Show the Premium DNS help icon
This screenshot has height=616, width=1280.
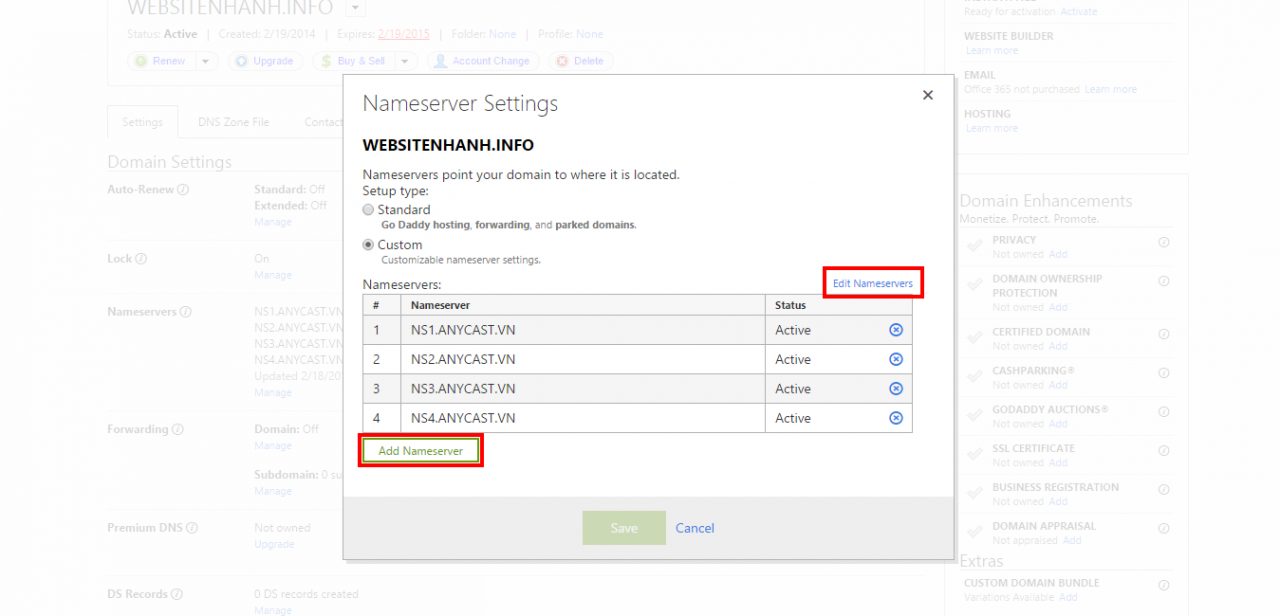[192, 528]
